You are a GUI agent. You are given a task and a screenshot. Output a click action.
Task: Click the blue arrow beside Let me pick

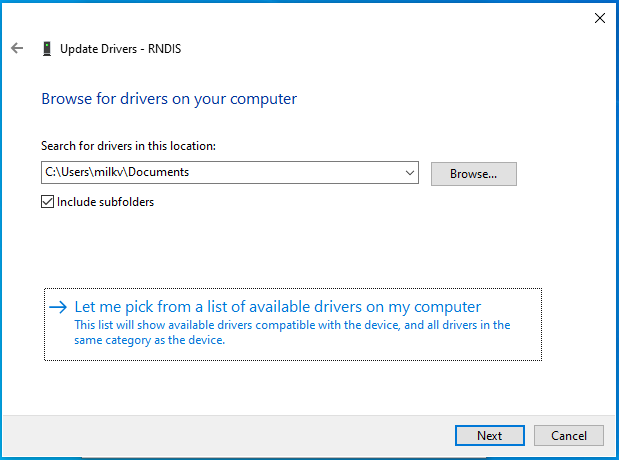(x=58, y=307)
